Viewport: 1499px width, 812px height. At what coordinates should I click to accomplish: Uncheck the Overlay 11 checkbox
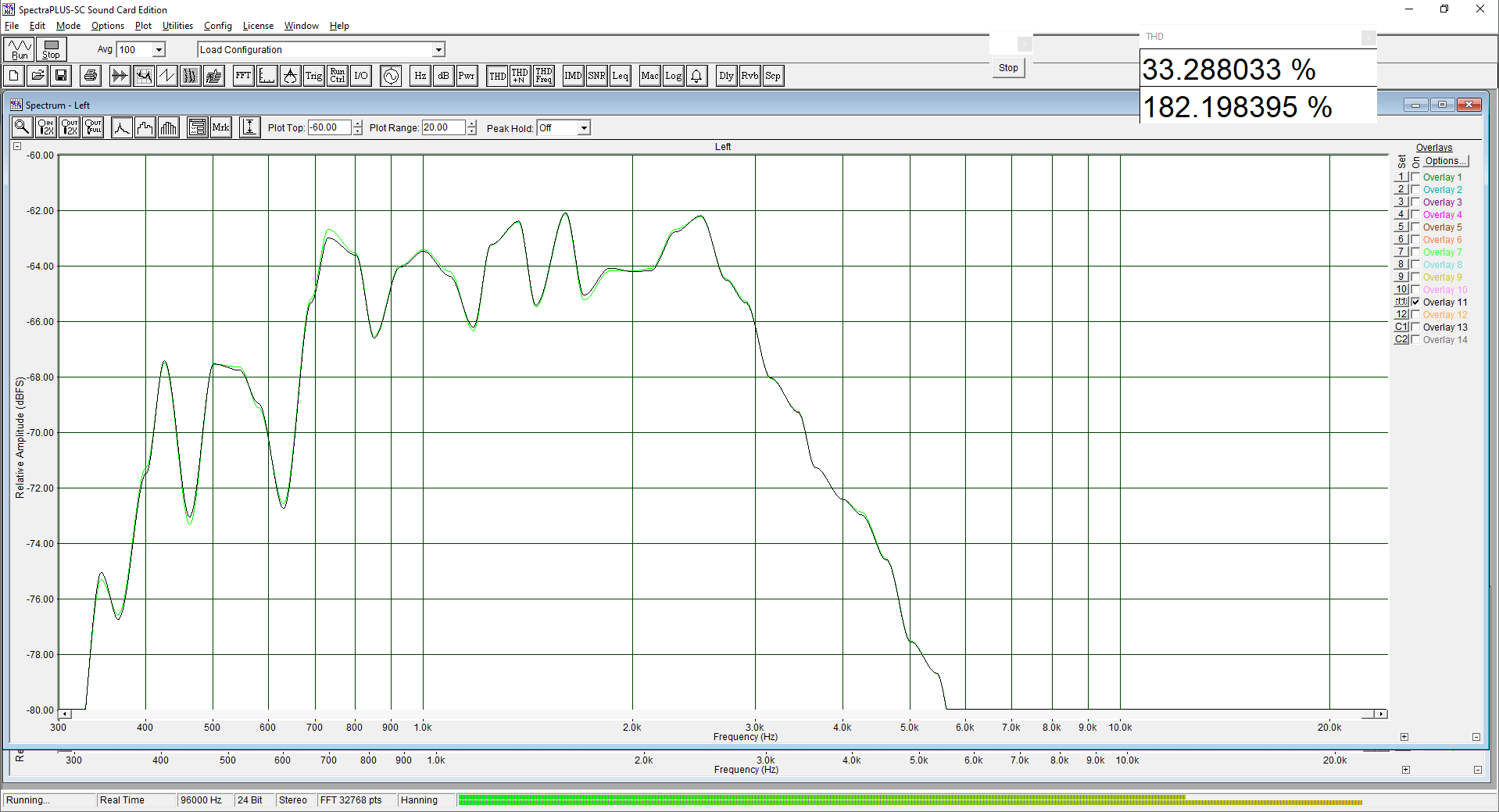click(x=1415, y=302)
